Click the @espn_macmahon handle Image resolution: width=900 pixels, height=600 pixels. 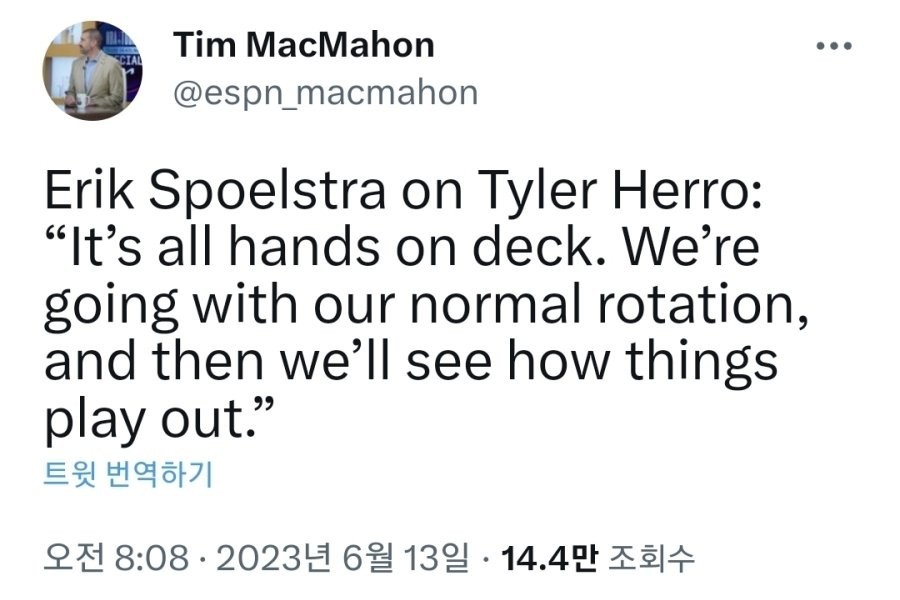click(x=325, y=93)
